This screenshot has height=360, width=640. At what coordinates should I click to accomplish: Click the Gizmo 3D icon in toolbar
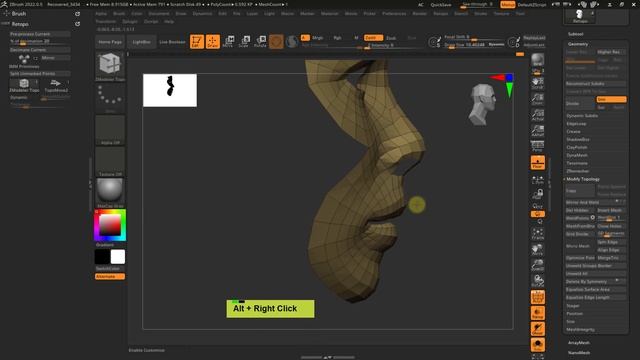tap(276, 42)
